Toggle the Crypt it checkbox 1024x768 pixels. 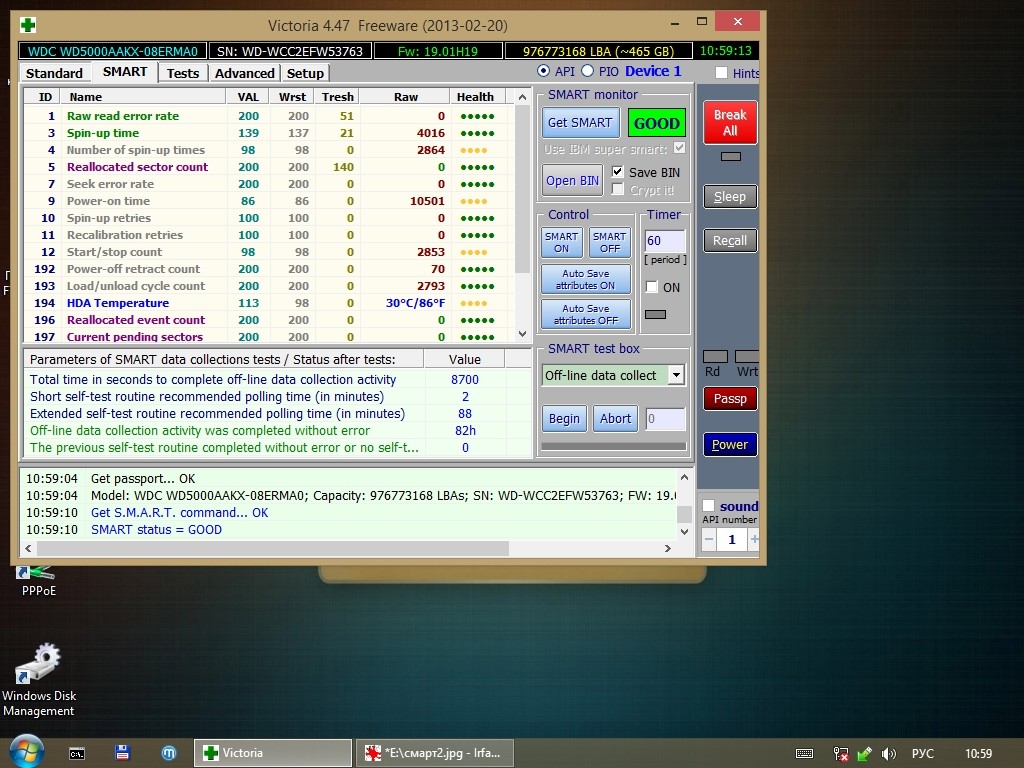click(618, 189)
